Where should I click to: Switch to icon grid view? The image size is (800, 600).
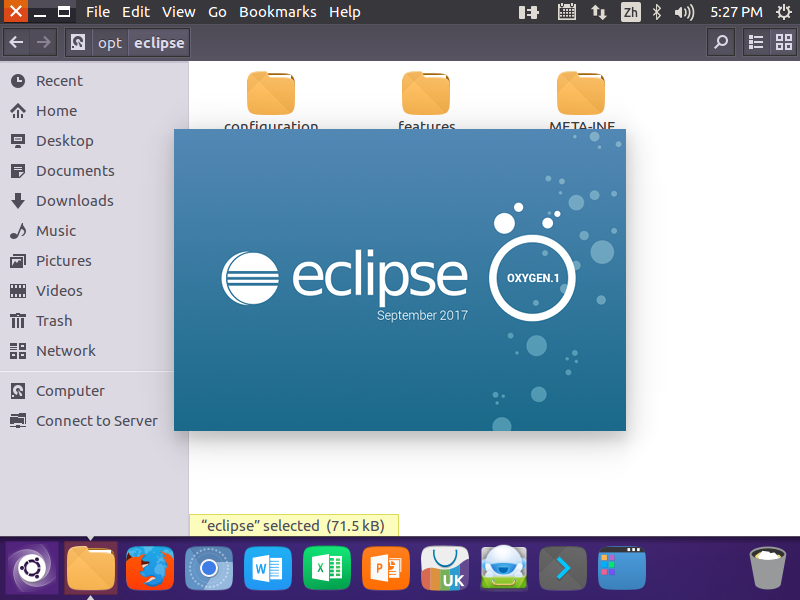pos(784,42)
